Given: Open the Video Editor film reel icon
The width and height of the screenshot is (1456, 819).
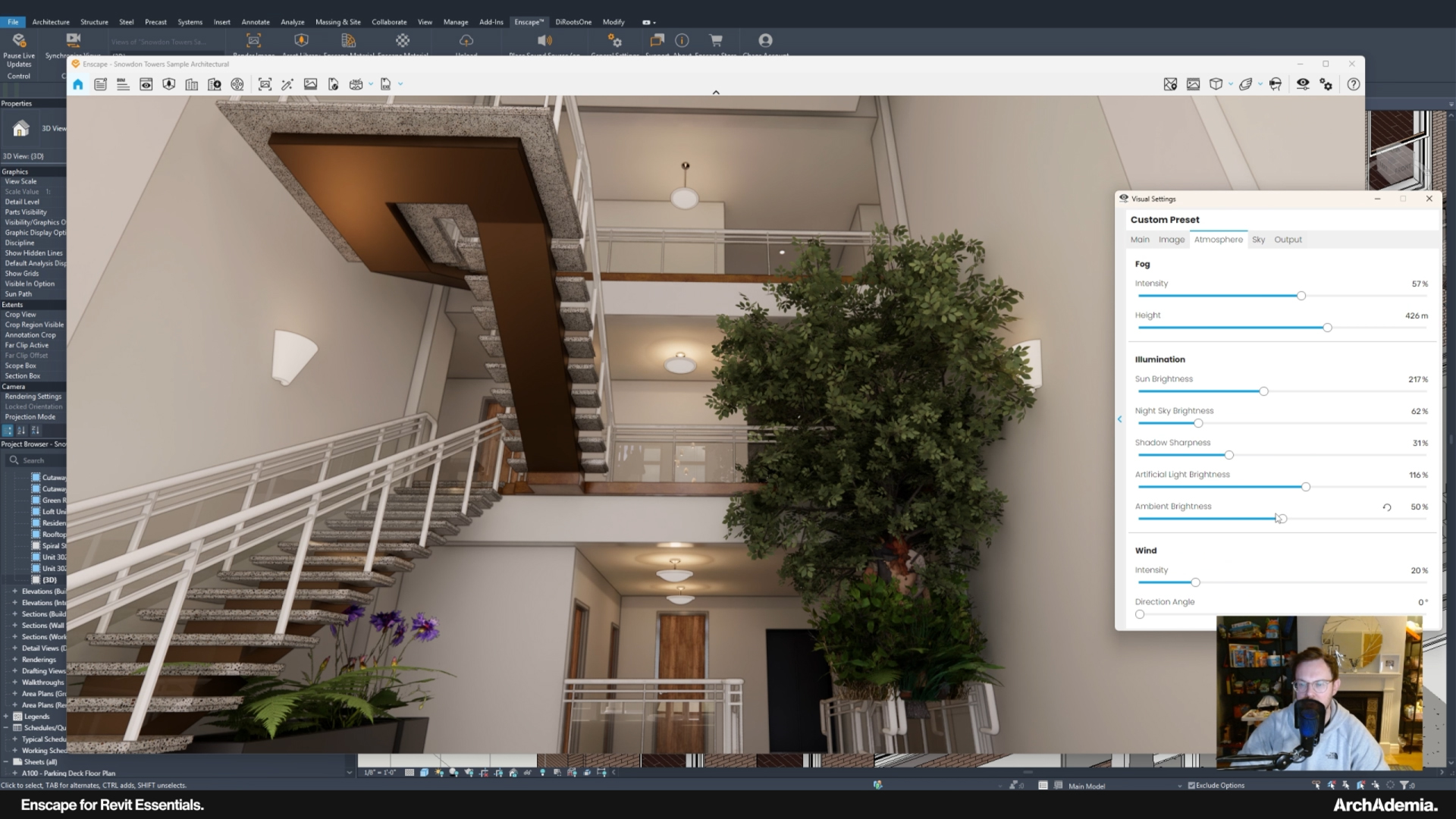Looking at the screenshot, I should [x=237, y=84].
